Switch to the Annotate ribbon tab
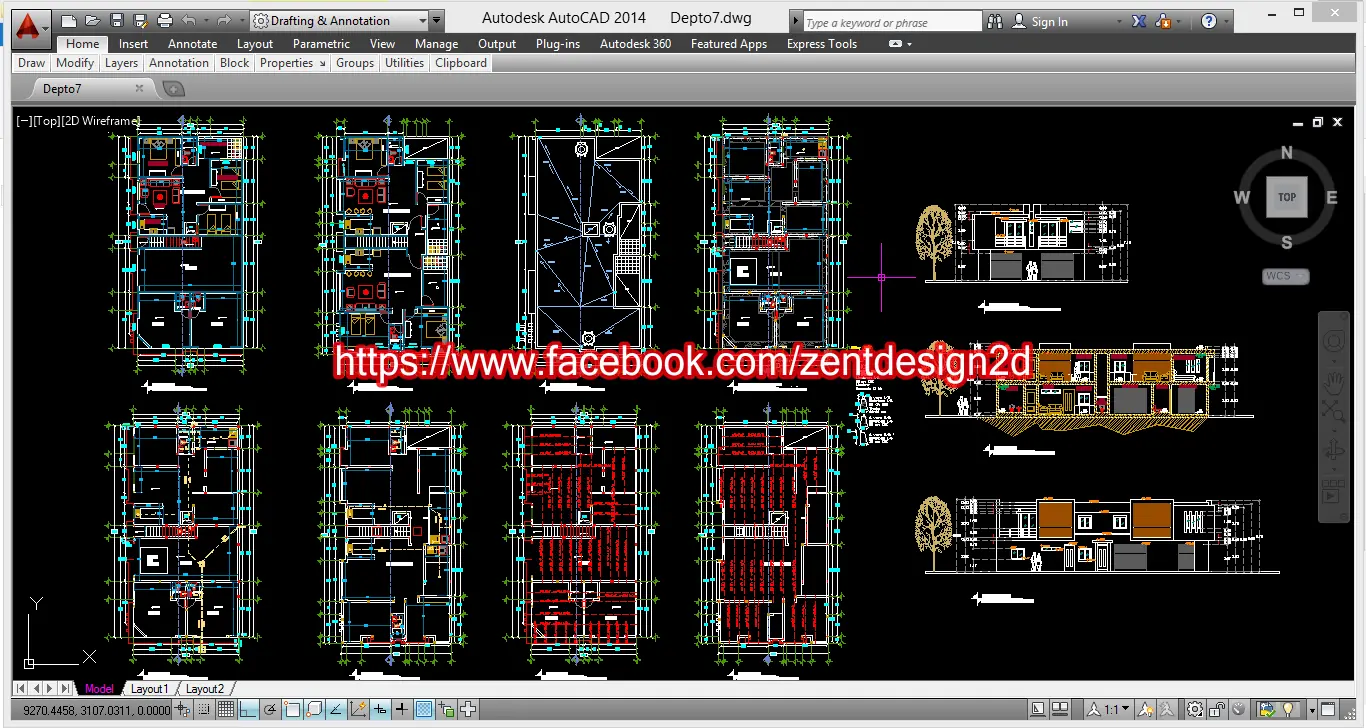 click(192, 44)
